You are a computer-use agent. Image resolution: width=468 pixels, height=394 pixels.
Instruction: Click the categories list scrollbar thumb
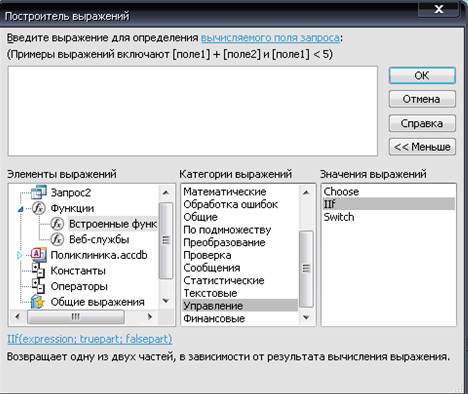(x=306, y=269)
